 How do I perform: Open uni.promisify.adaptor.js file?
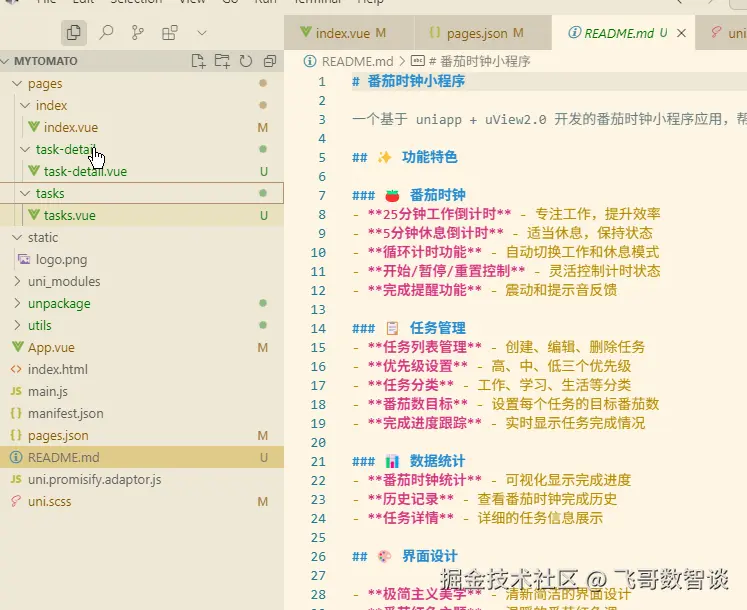click(x=94, y=479)
